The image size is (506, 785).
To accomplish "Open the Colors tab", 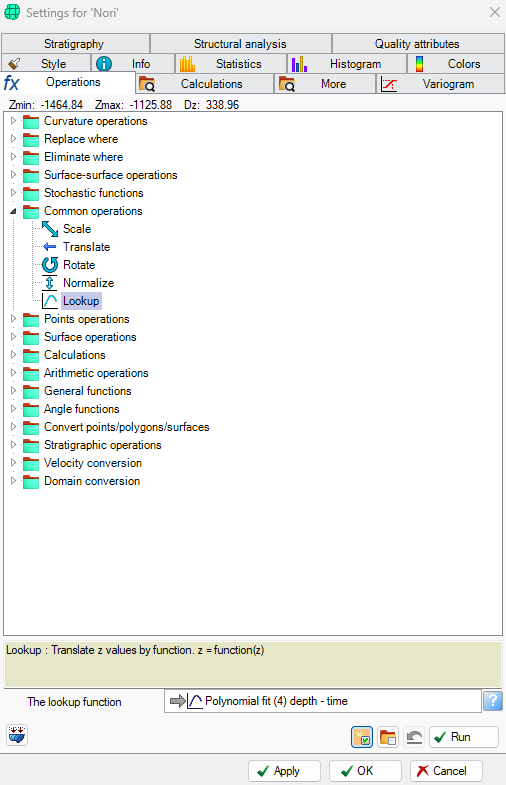I will [x=455, y=64].
